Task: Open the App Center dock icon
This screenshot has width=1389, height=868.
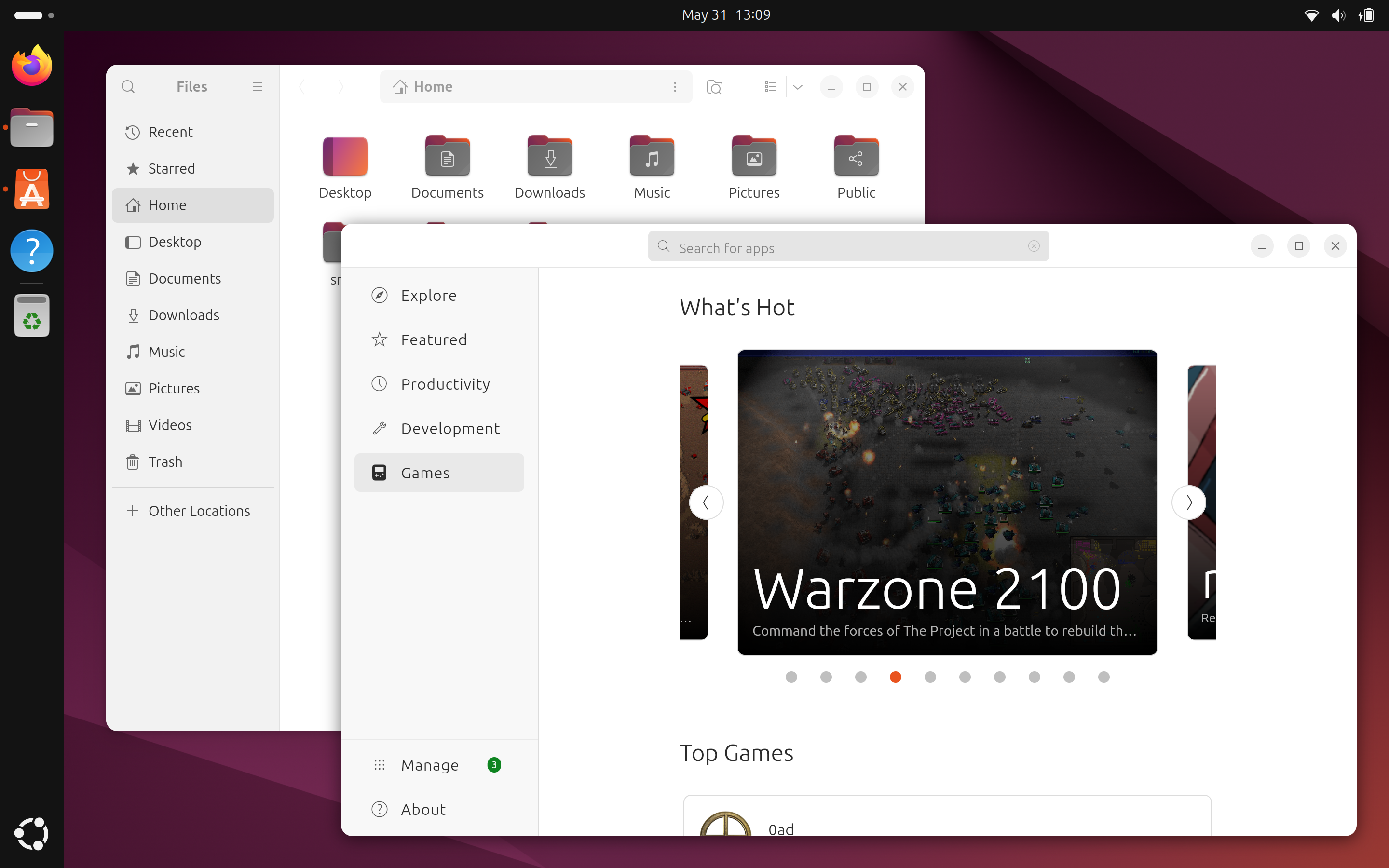Action: [31, 189]
